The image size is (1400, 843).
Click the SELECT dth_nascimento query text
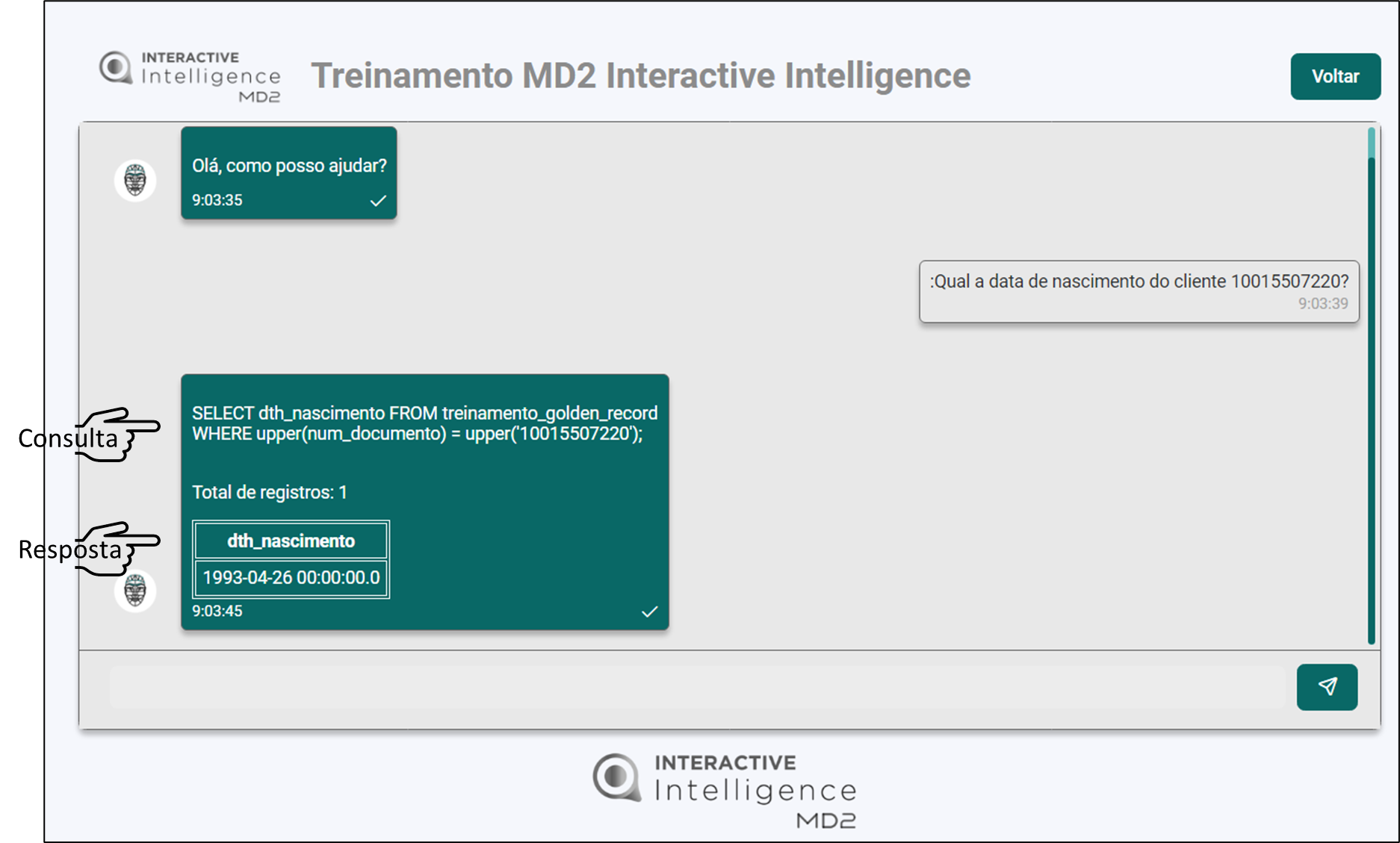tap(424, 423)
